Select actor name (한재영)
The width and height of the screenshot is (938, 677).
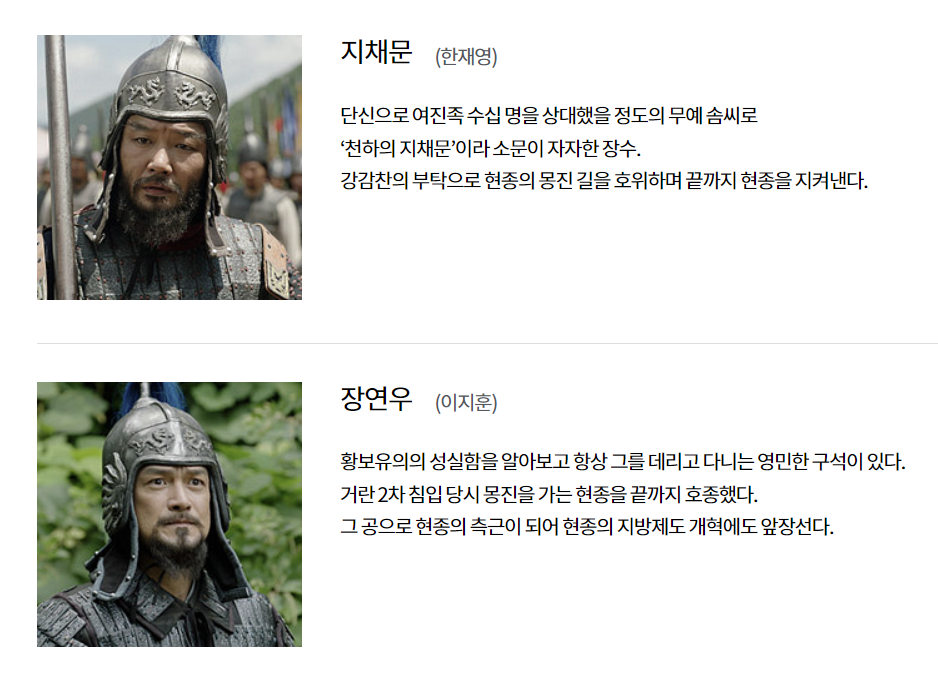(466, 56)
